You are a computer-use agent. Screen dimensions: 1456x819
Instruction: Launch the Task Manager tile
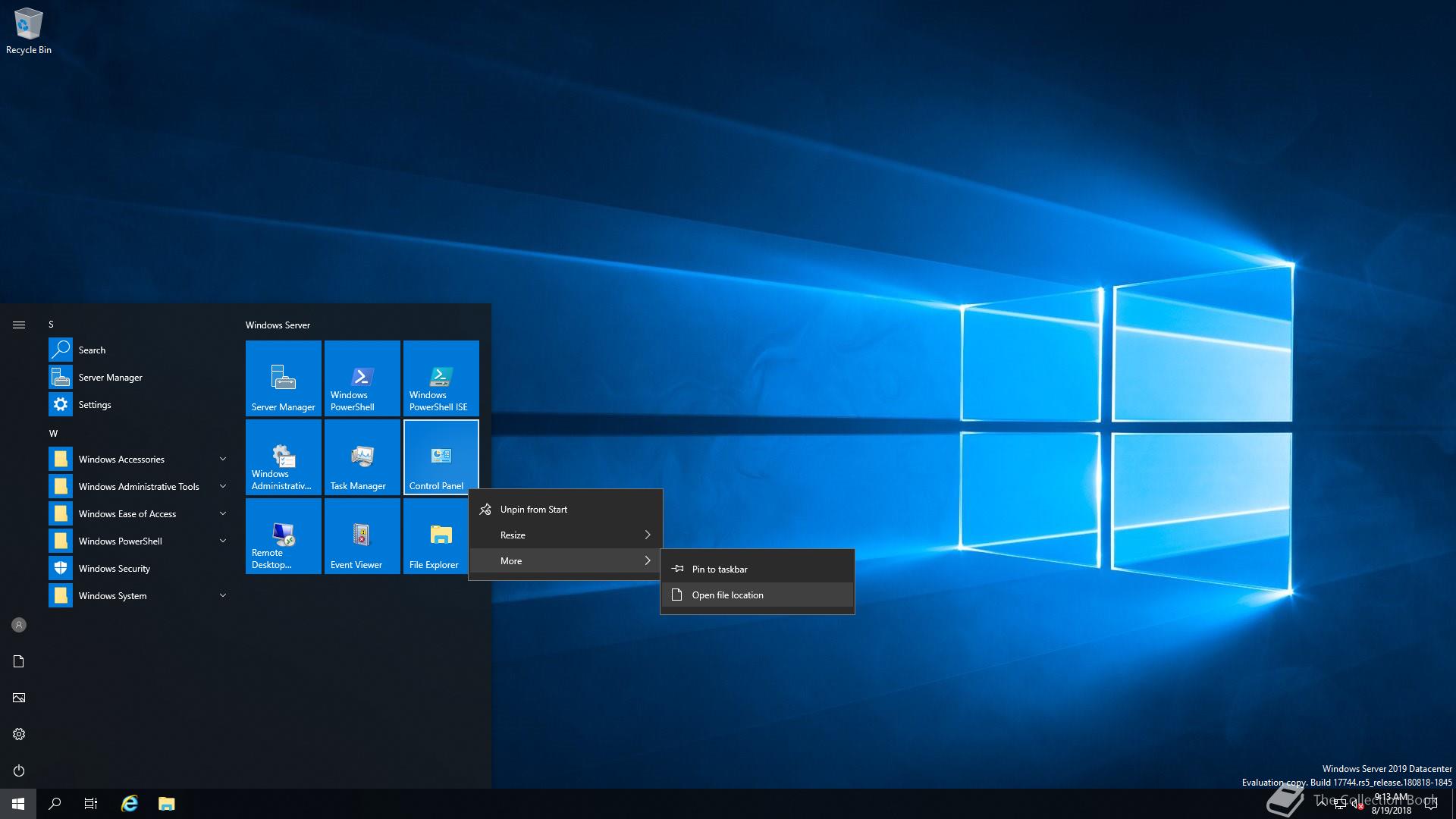point(362,457)
